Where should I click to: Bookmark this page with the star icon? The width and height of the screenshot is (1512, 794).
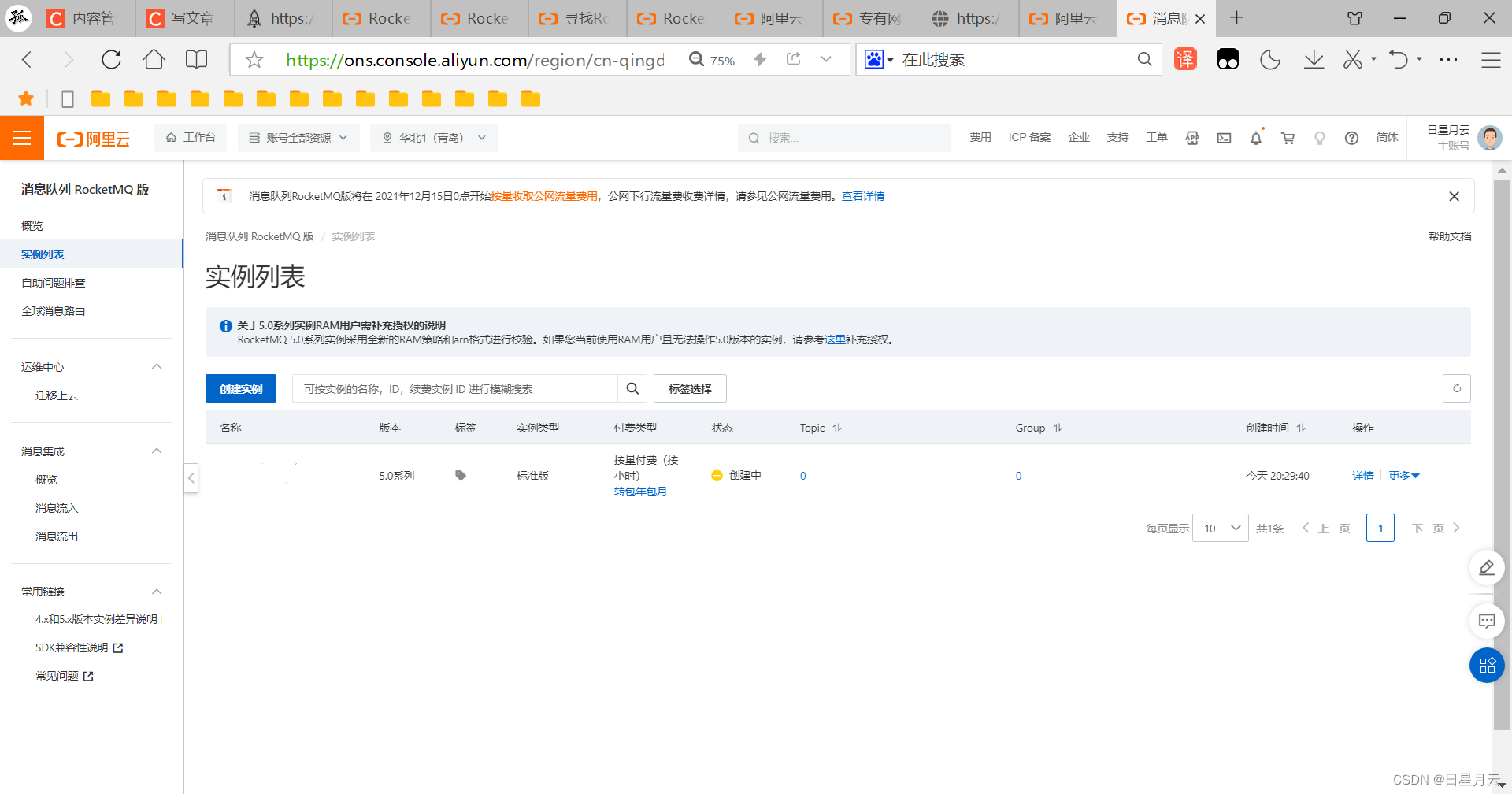pyautogui.click(x=254, y=60)
